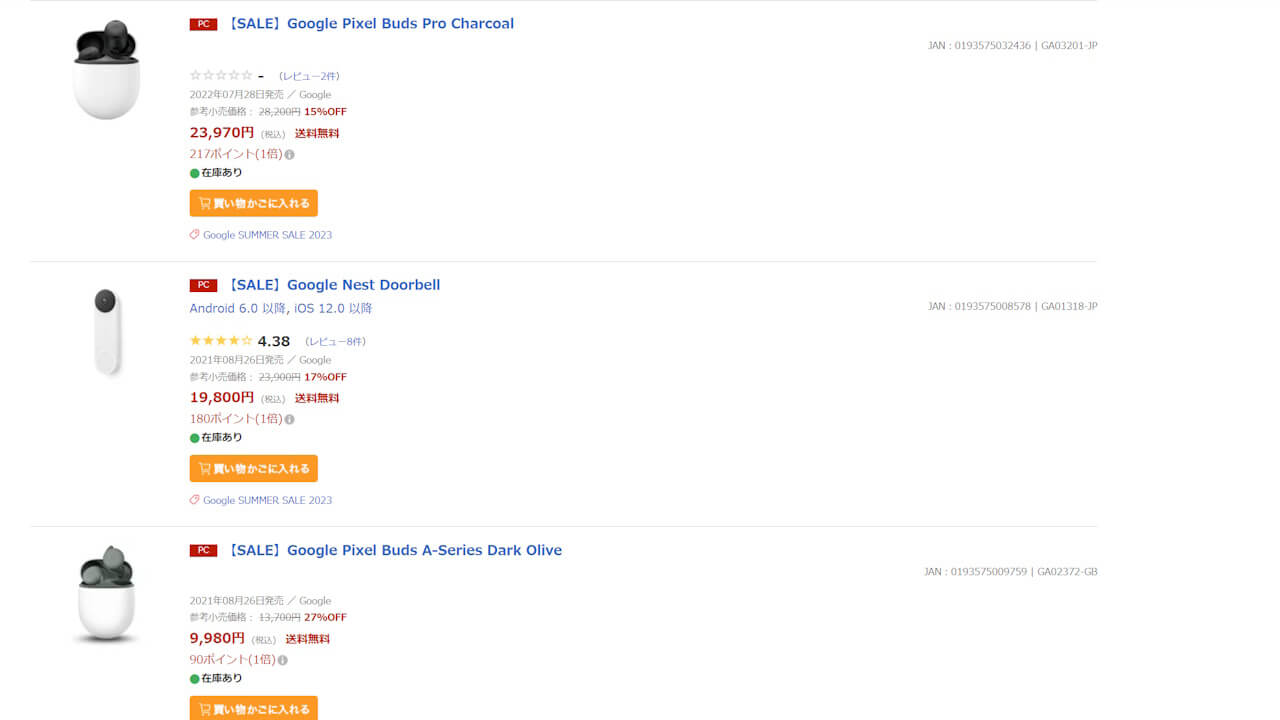Click the Pixel Buds Pro Charcoal product image
The width and height of the screenshot is (1280, 720).
(x=106, y=70)
